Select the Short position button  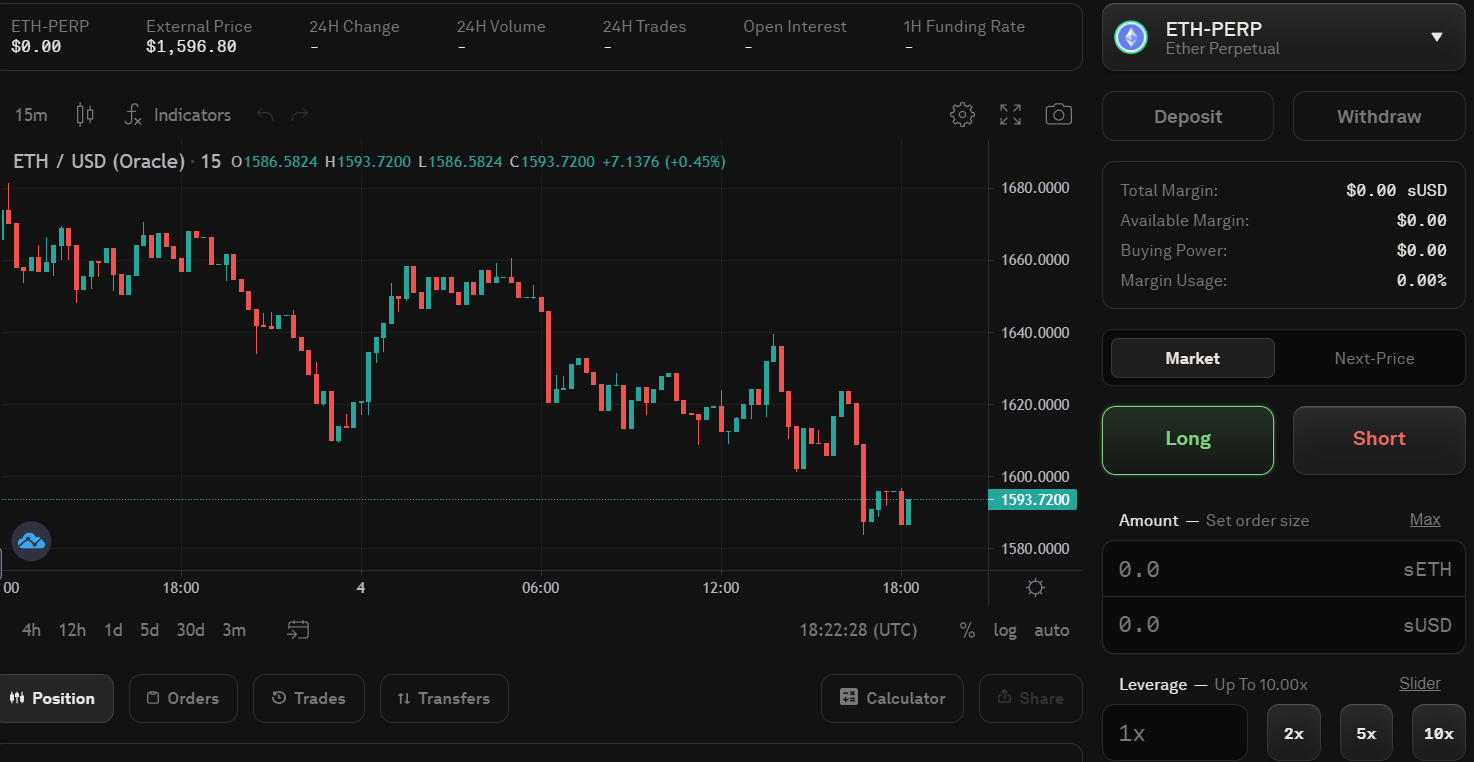(1379, 439)
